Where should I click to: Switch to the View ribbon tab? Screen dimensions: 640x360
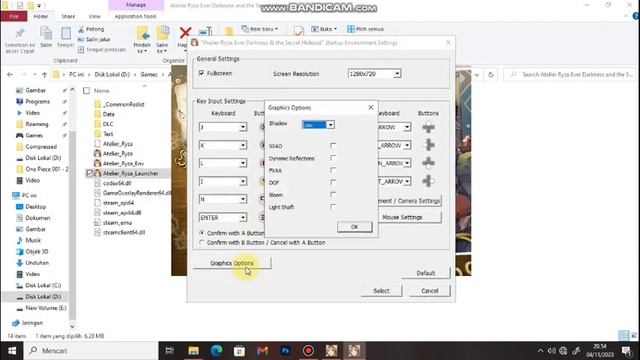point(94,16)
